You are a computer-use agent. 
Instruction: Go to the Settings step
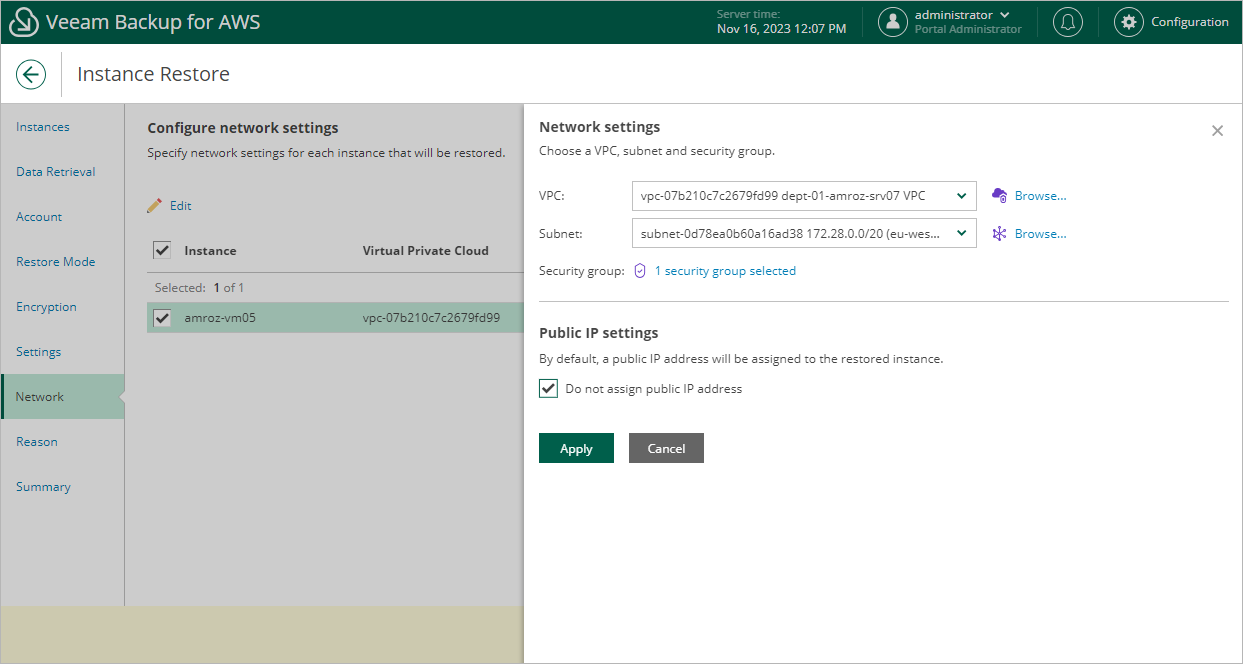[x=38, y=352]
